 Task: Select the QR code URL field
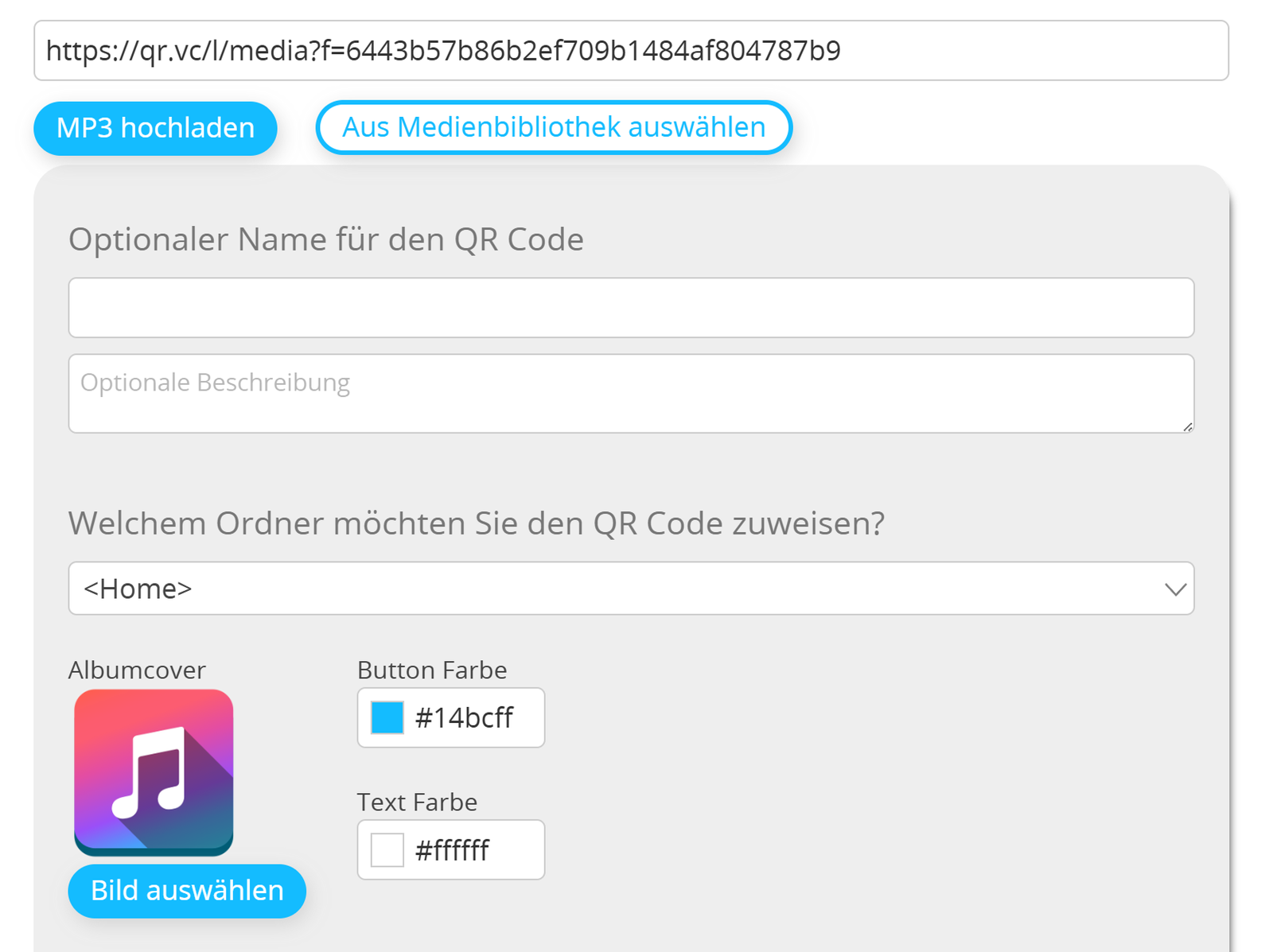pyautogui.click(x=631, y=51)
